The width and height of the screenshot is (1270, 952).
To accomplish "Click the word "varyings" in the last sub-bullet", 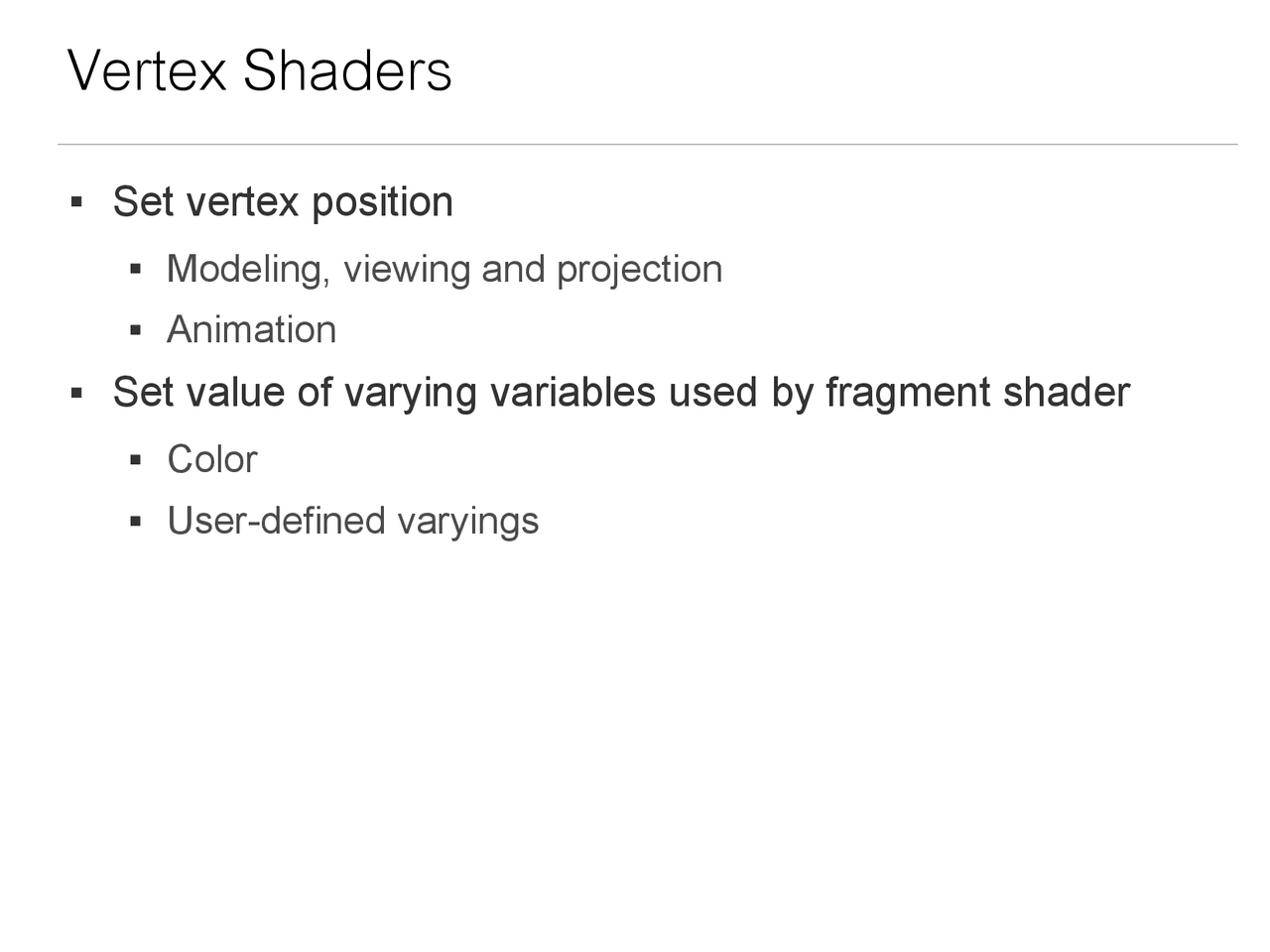I will pyautogui.click(x=467, y=523).
